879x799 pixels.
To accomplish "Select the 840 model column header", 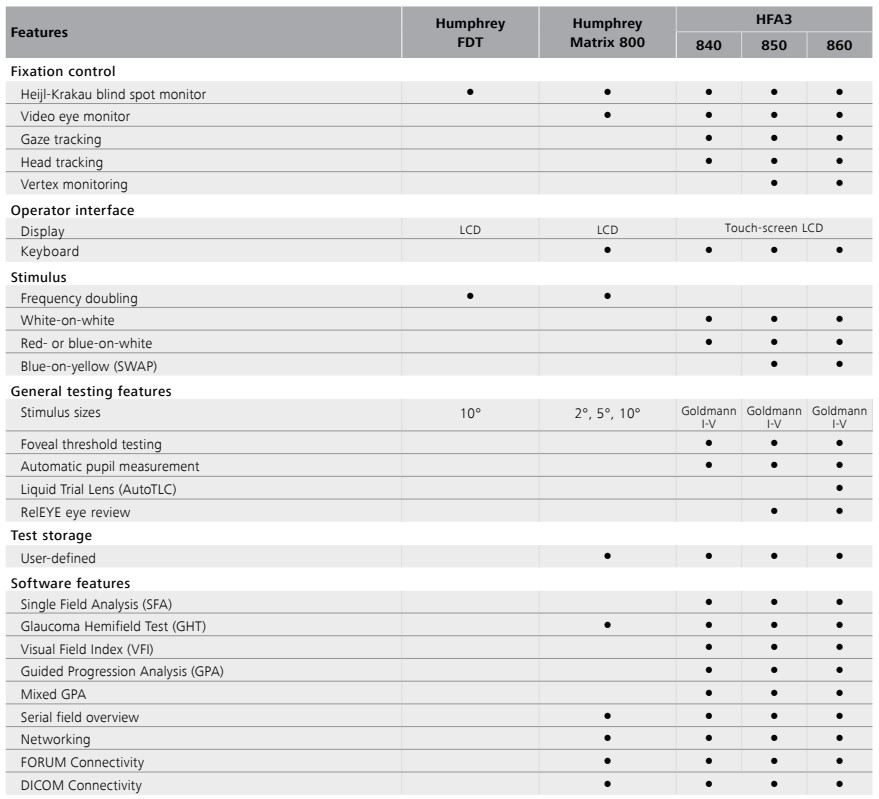I will tap(709, 45).
